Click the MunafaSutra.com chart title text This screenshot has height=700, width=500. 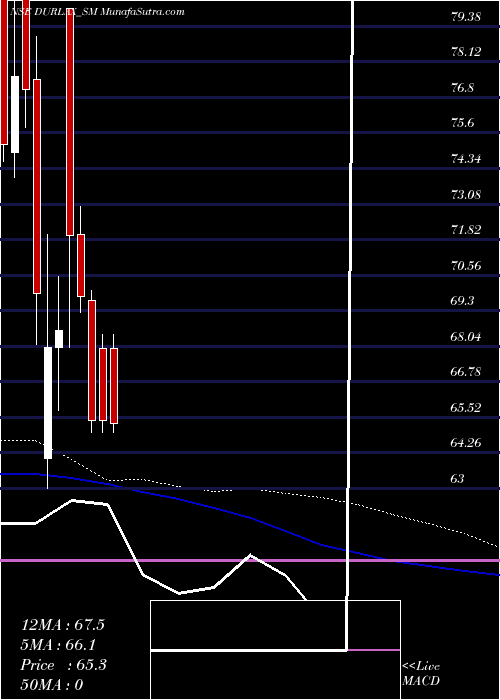[x=143, y=12]
